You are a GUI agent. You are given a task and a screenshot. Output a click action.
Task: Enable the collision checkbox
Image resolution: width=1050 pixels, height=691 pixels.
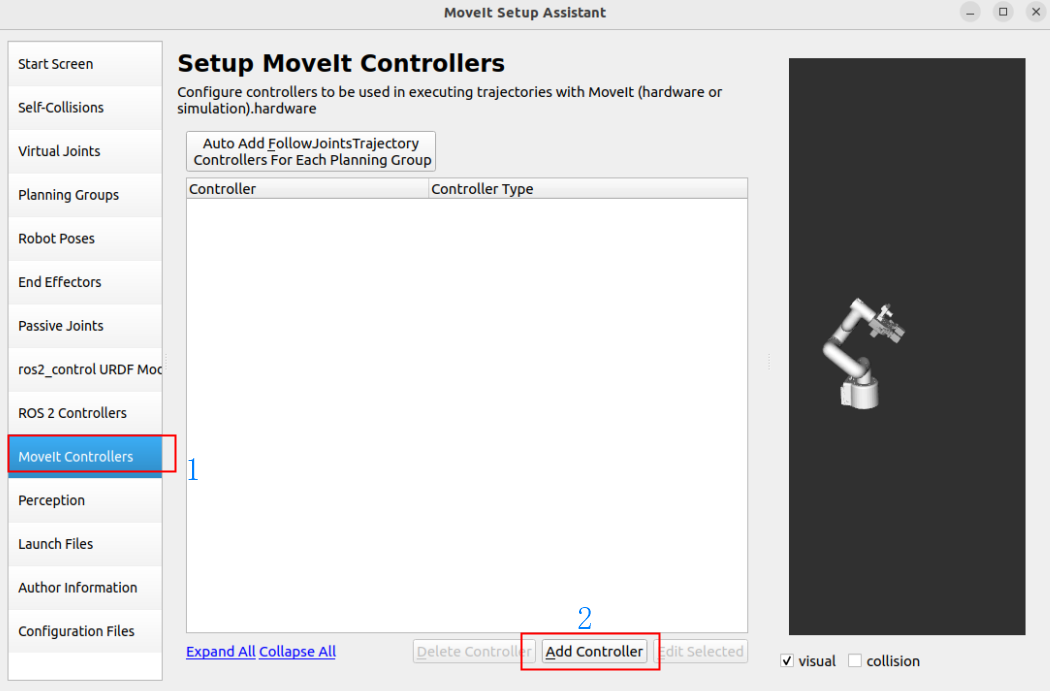[x=855, y=661]
